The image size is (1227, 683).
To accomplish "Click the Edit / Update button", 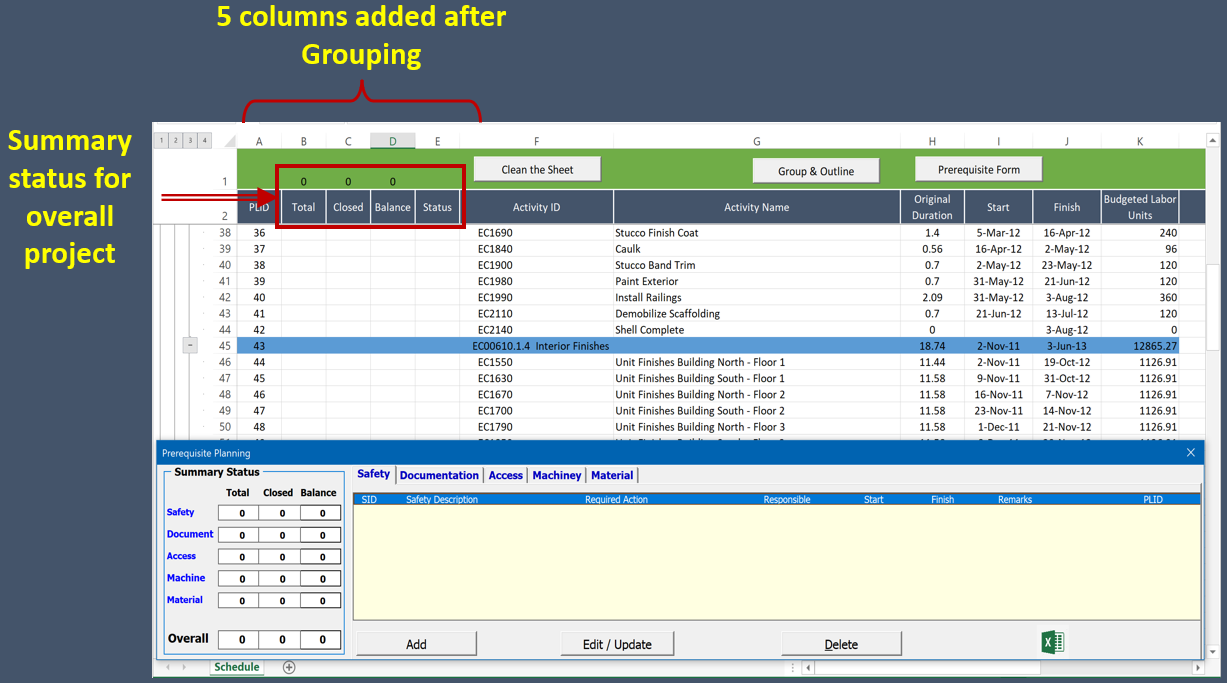I will point(617,643).
